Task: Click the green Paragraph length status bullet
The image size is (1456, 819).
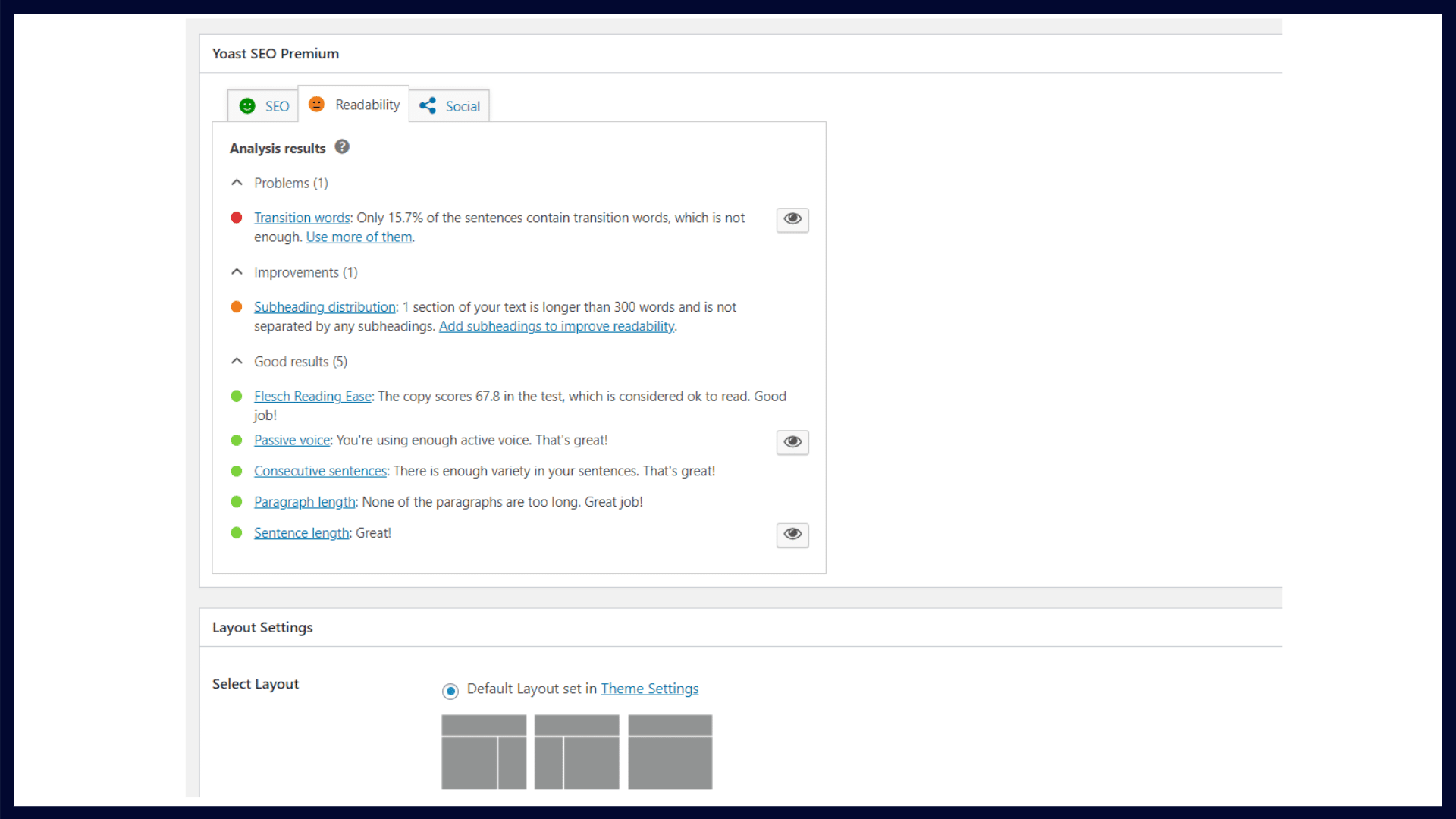Action: point(237,502)
